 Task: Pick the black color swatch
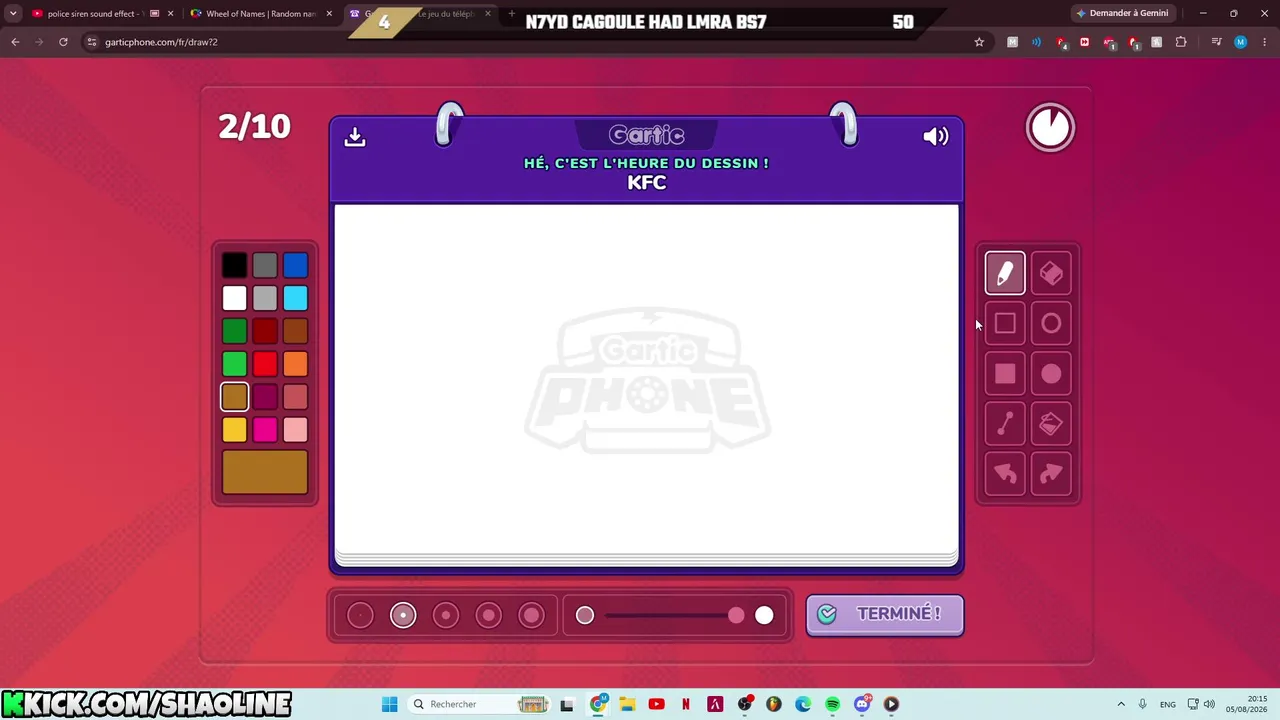coord(234,265)
